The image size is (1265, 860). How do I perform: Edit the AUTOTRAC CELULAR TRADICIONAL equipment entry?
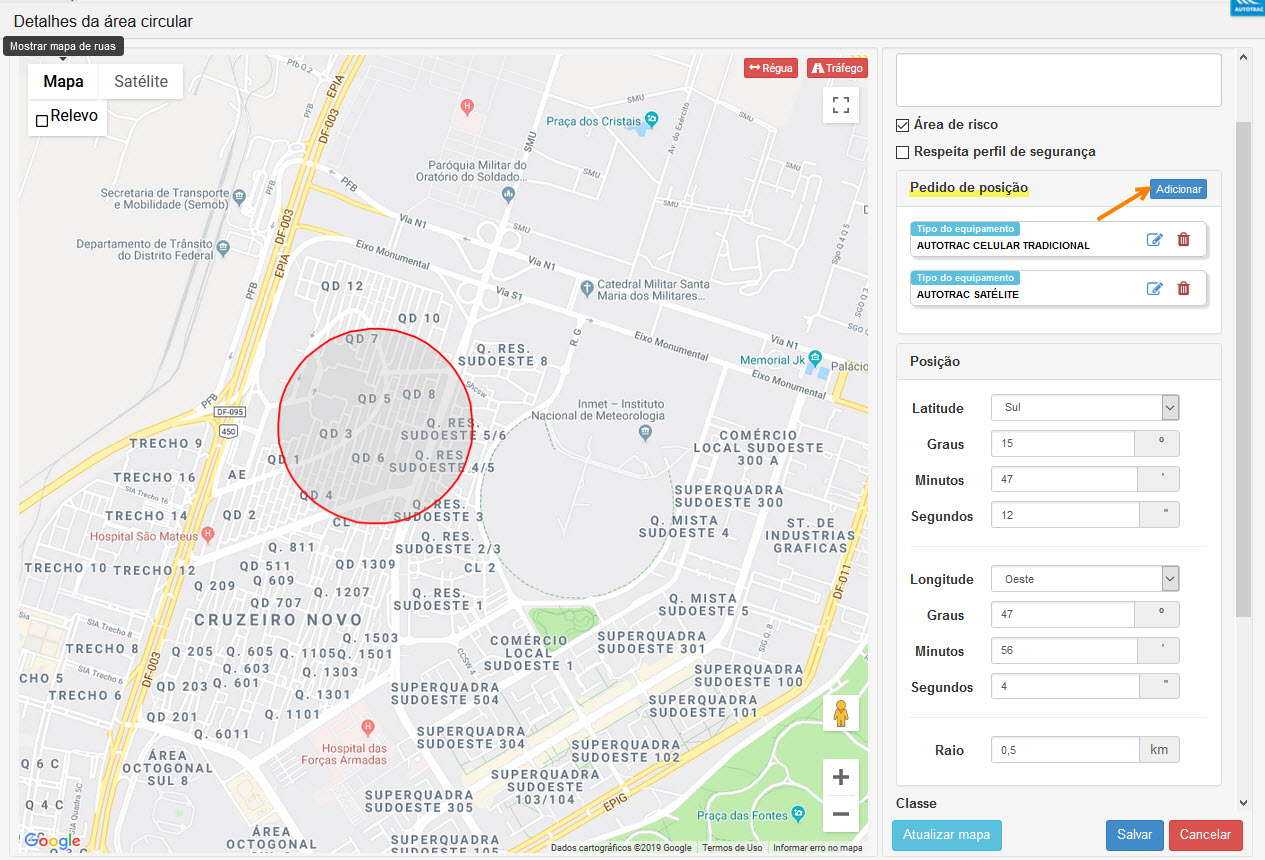(x=1155, y=239)
